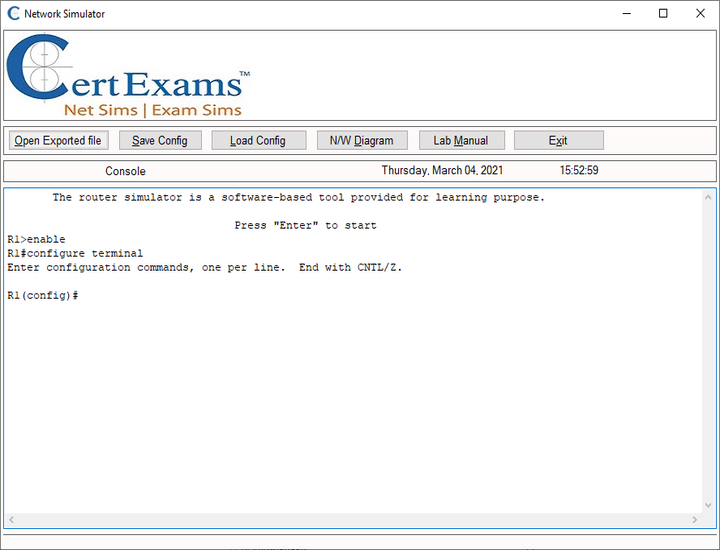Click the date Thursday, March 04, 2021

coord(442,170)
